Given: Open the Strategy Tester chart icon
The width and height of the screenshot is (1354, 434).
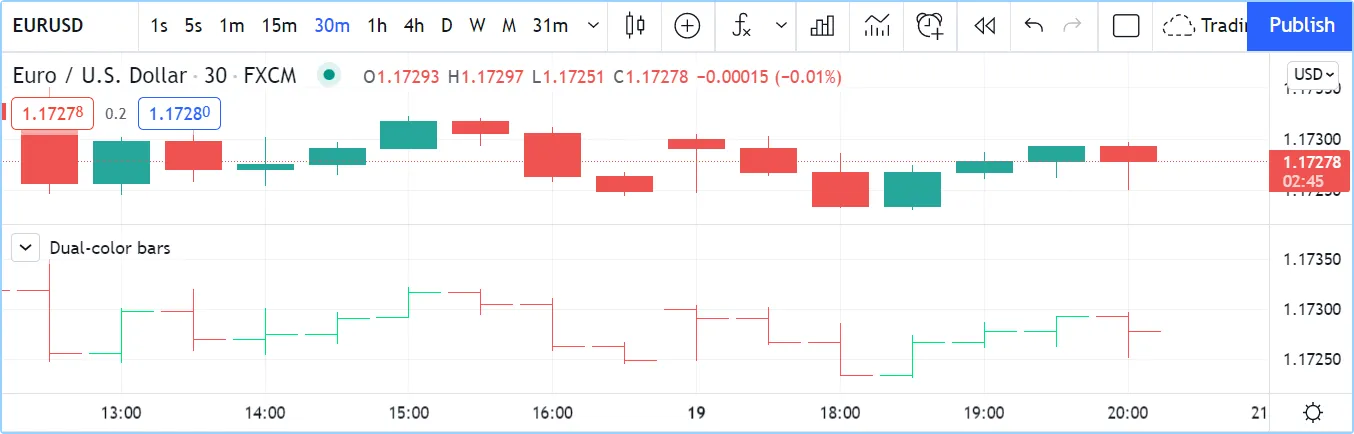Looking at the screenshot, I should pyautogui.click(x=877, y=26).
